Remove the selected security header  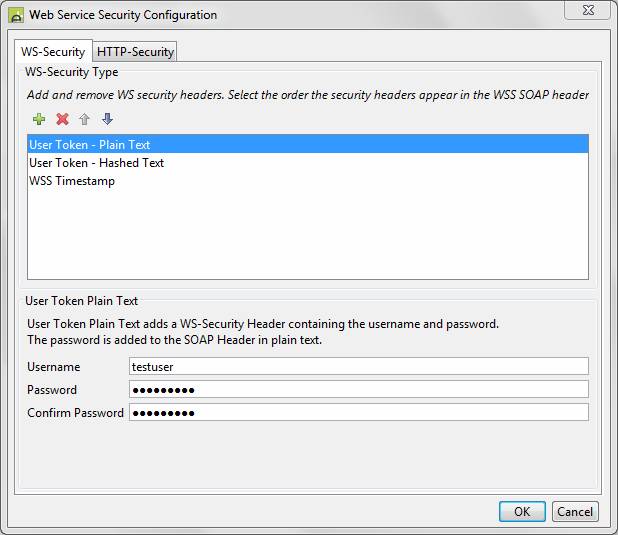pyautogui.click(x=62, y=119)
